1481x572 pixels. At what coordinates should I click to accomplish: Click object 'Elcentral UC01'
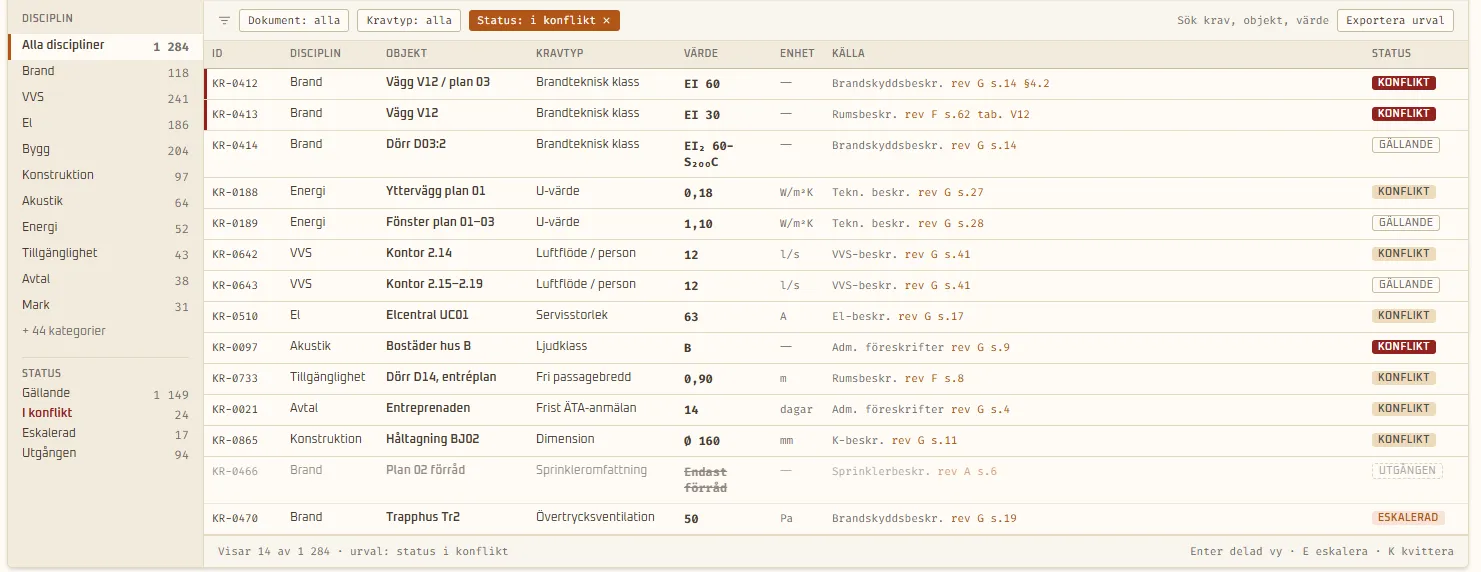(427, 315)
